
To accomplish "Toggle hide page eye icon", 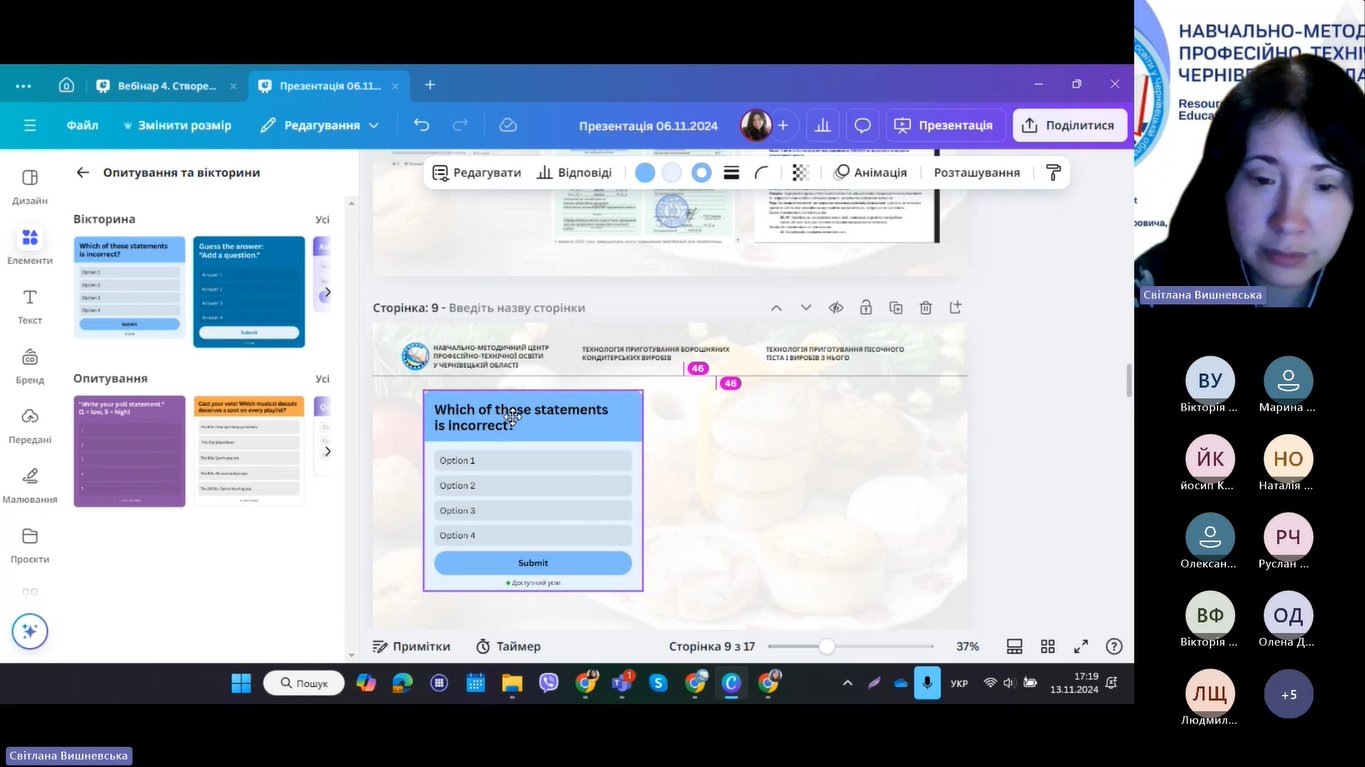I will [836, 308].
